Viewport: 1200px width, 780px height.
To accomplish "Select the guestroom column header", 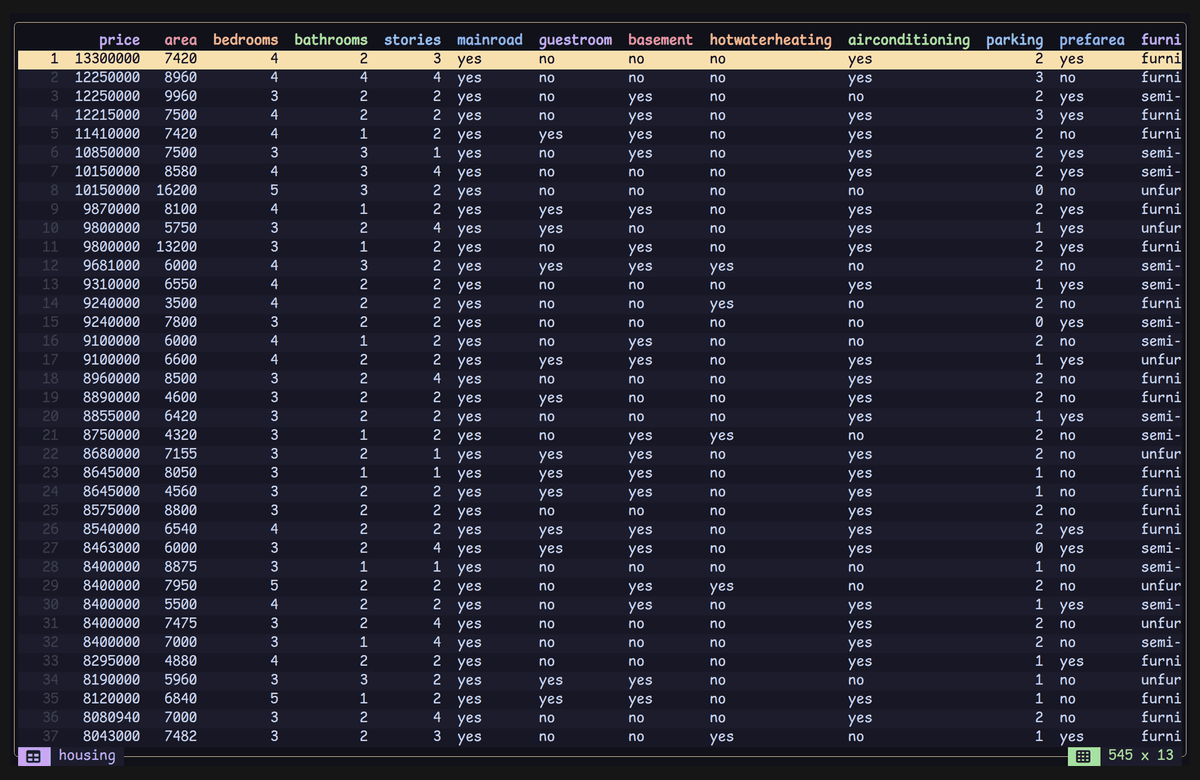I will tap(575, 40).
